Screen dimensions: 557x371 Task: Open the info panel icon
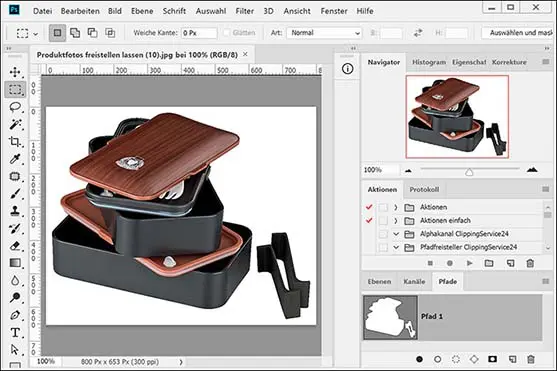[347, 69]
